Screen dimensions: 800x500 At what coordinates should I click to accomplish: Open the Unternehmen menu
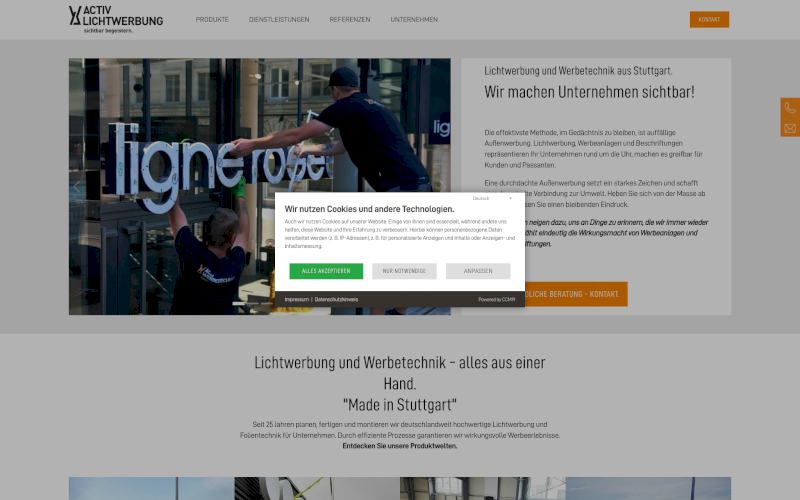[x=414, y=20]
